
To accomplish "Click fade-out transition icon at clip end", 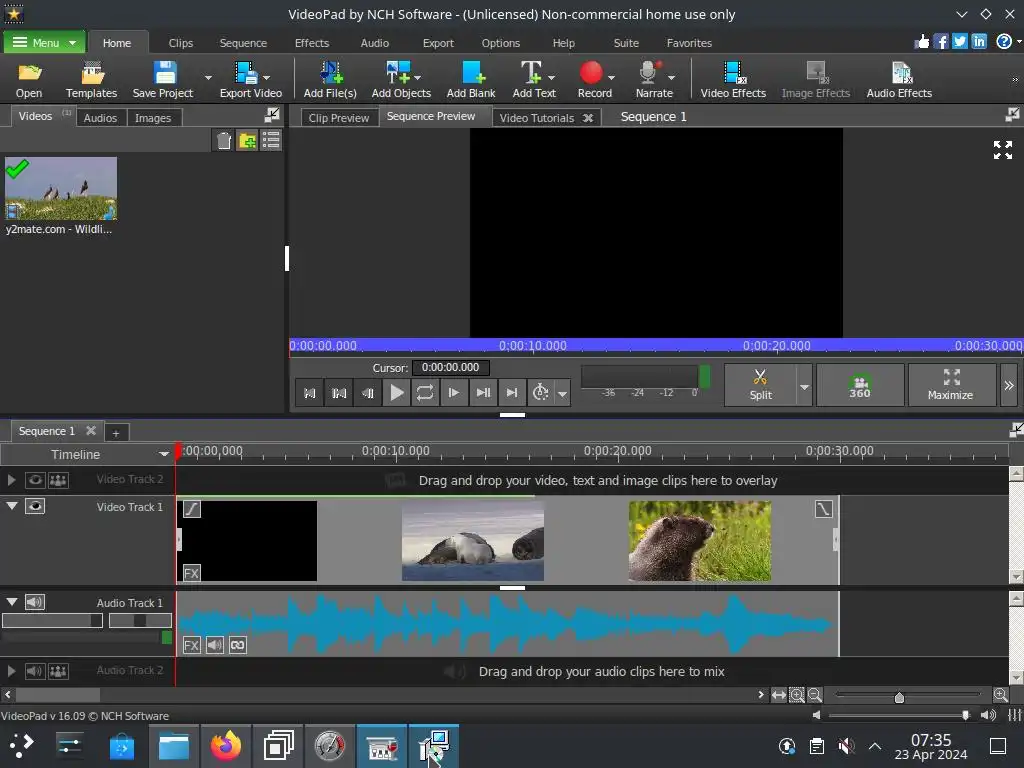I will click(x=824, y=509).
